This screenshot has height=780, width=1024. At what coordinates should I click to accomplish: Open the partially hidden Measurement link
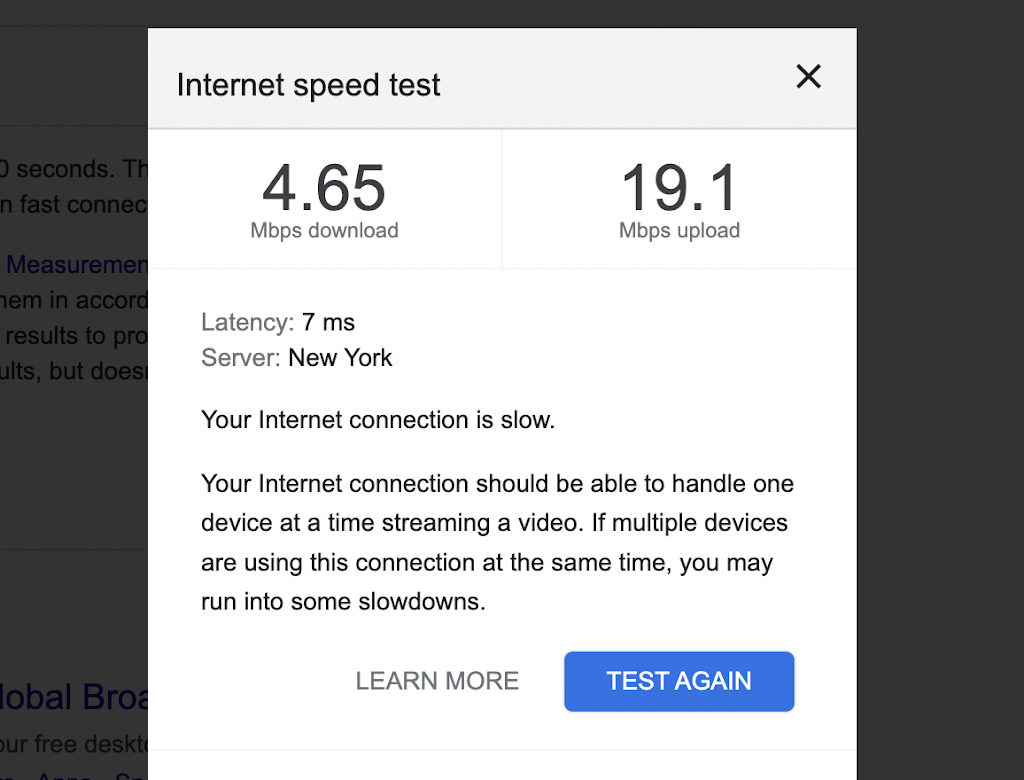[x=77, y=265]
